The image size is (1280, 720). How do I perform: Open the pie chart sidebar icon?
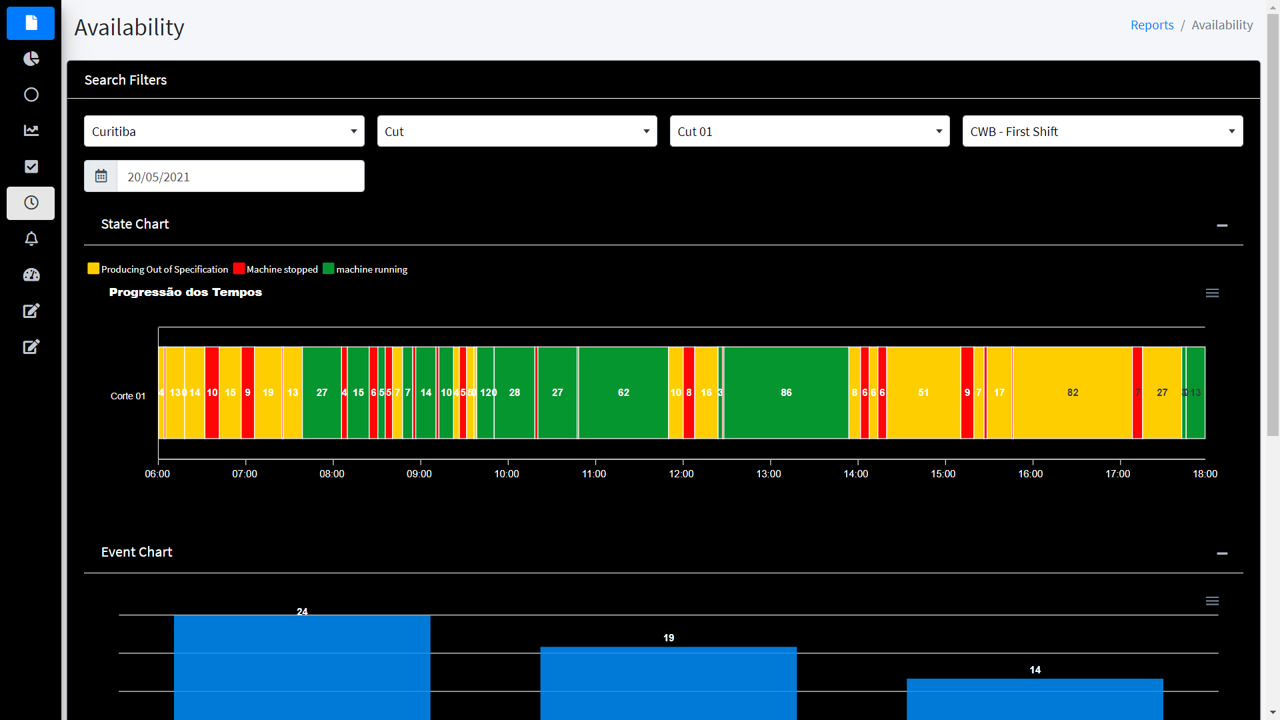(x=31, y=59)
